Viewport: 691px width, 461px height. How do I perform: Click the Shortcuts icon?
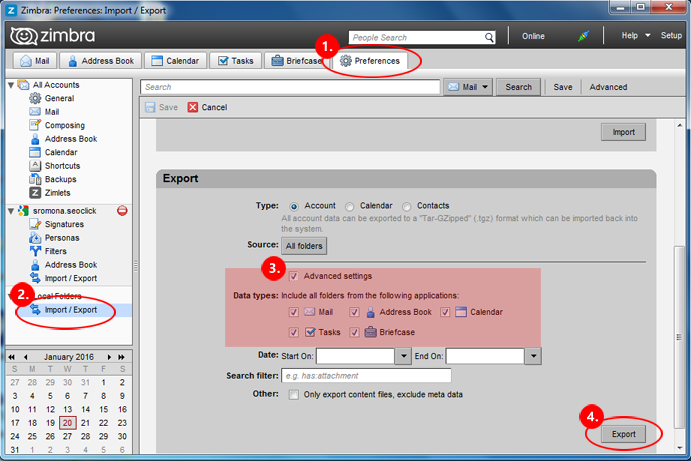[35, 166]
